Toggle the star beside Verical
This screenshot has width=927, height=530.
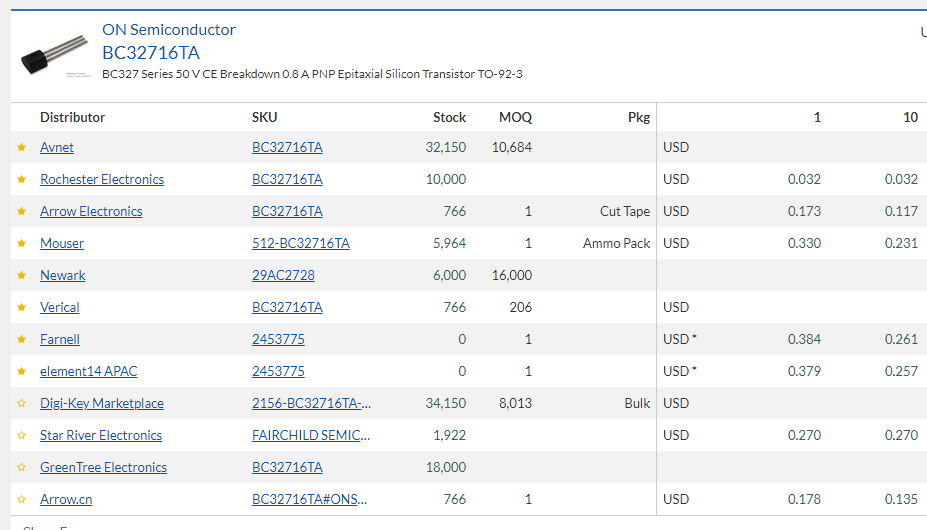[22, 307]
